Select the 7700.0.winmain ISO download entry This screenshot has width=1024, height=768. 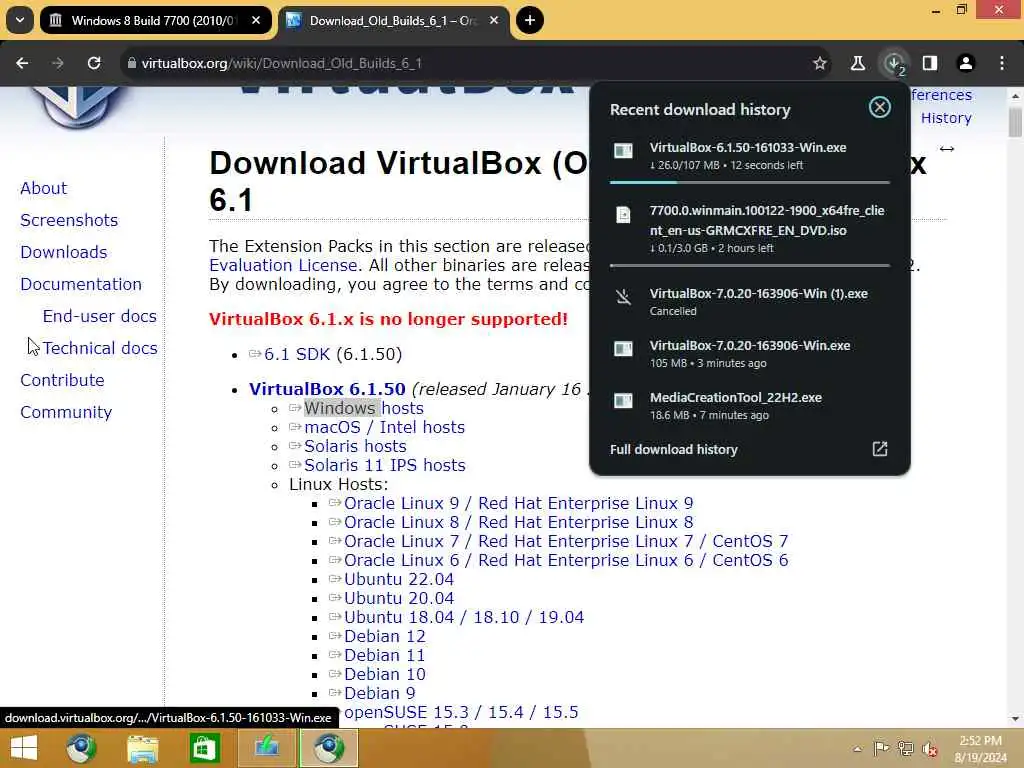tap(750, 229)
